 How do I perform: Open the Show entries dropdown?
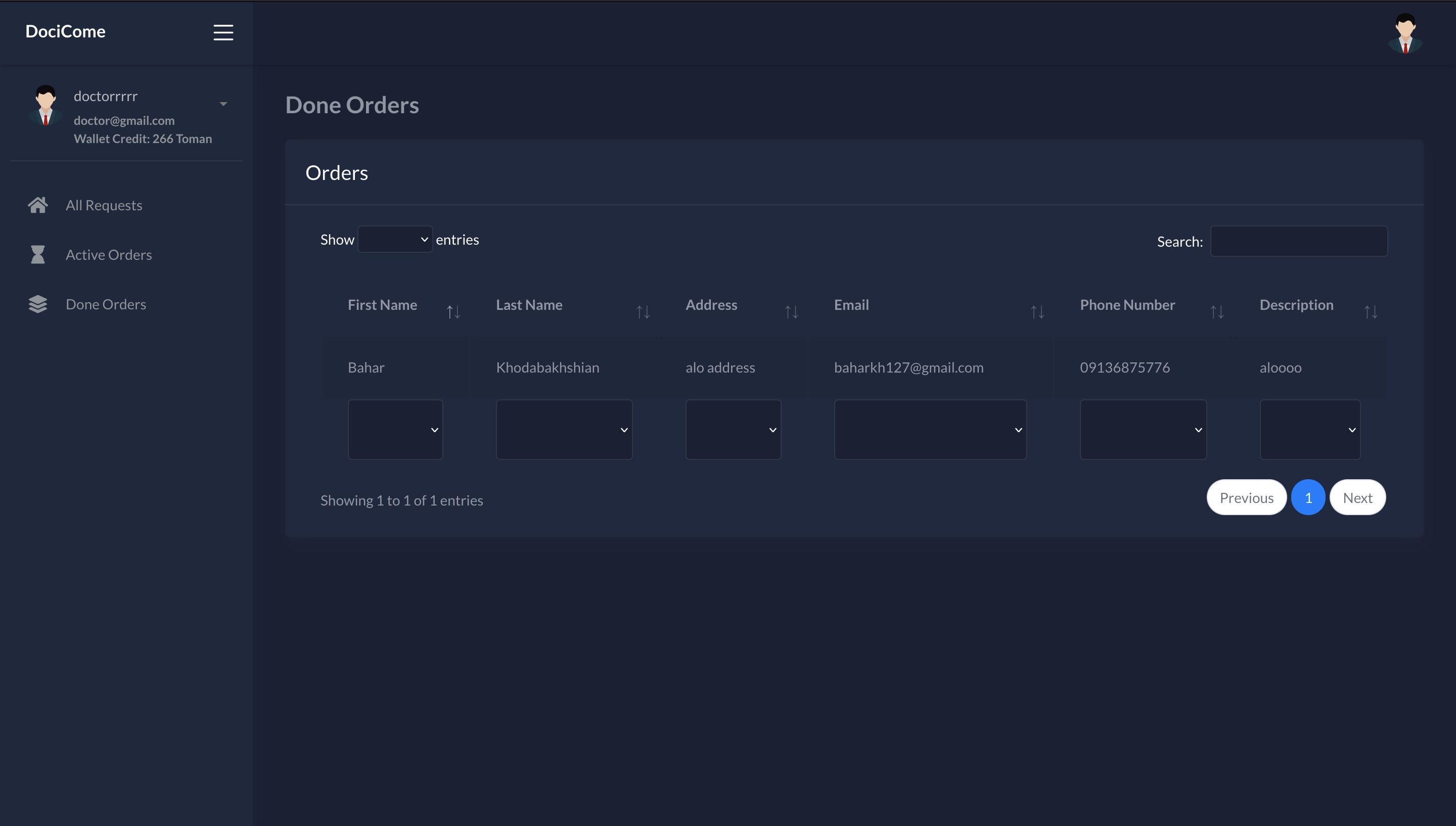pos(395,240)
